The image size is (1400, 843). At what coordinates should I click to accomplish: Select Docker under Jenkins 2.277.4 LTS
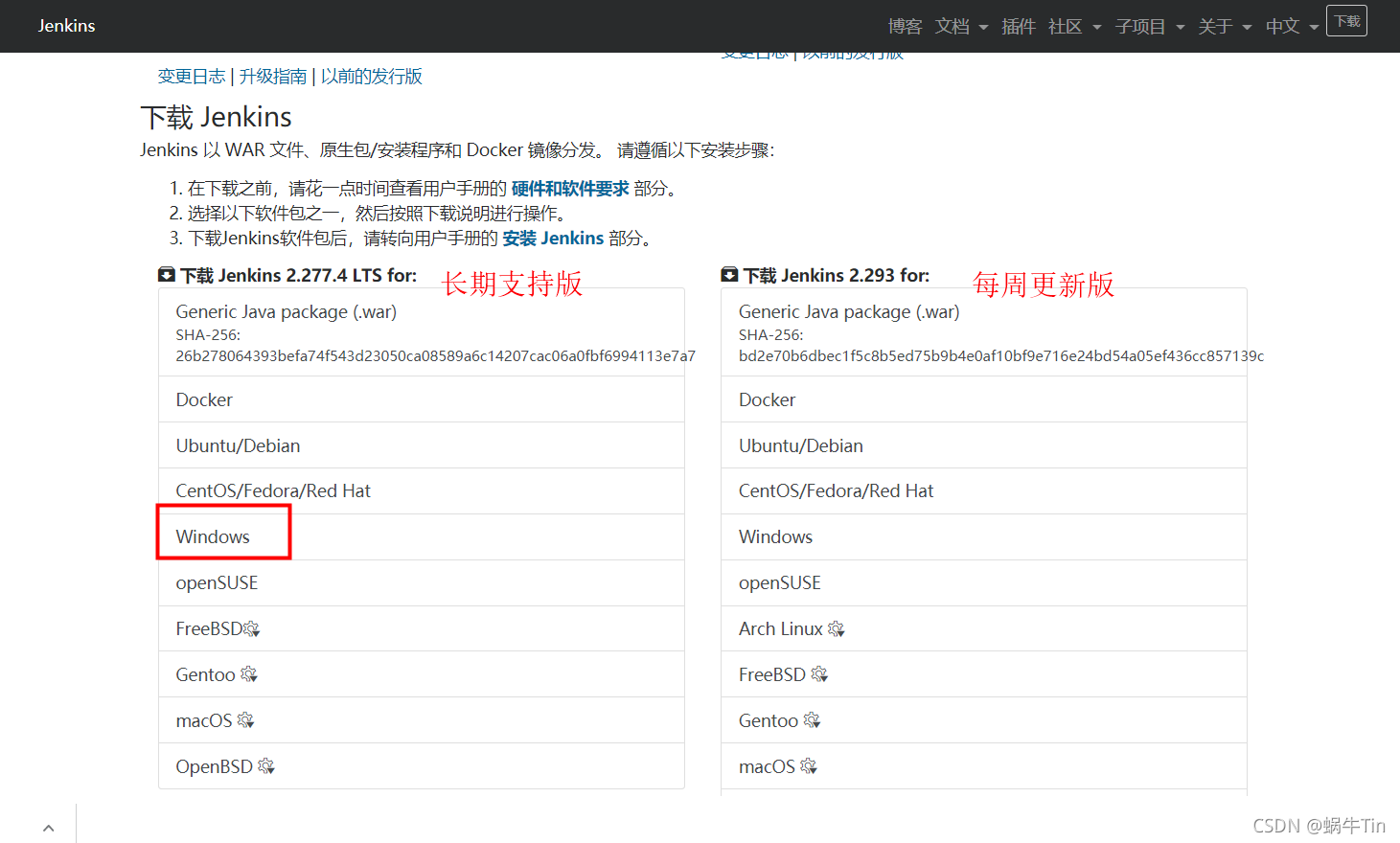422,399
